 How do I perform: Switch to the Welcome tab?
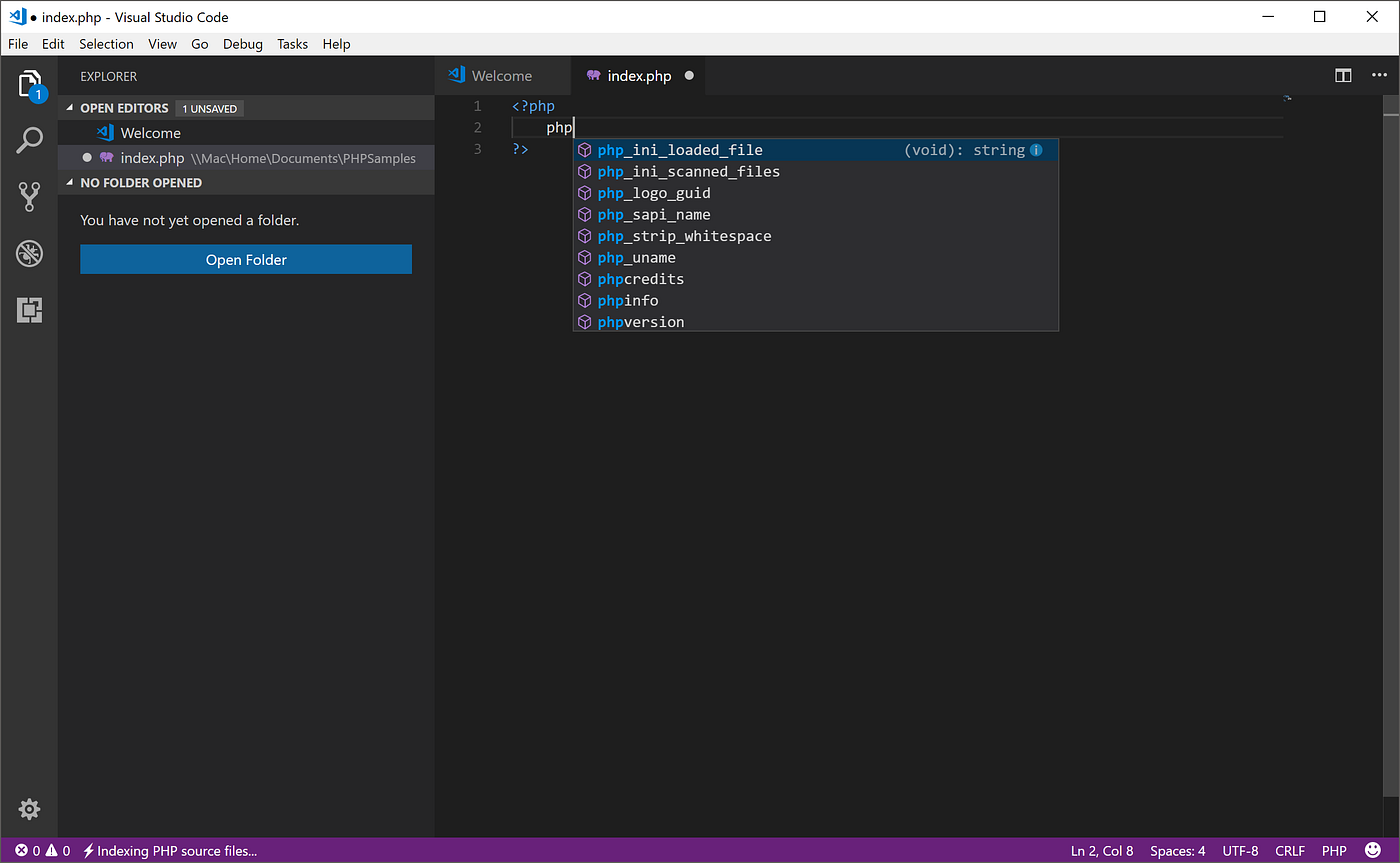[502, 75]
